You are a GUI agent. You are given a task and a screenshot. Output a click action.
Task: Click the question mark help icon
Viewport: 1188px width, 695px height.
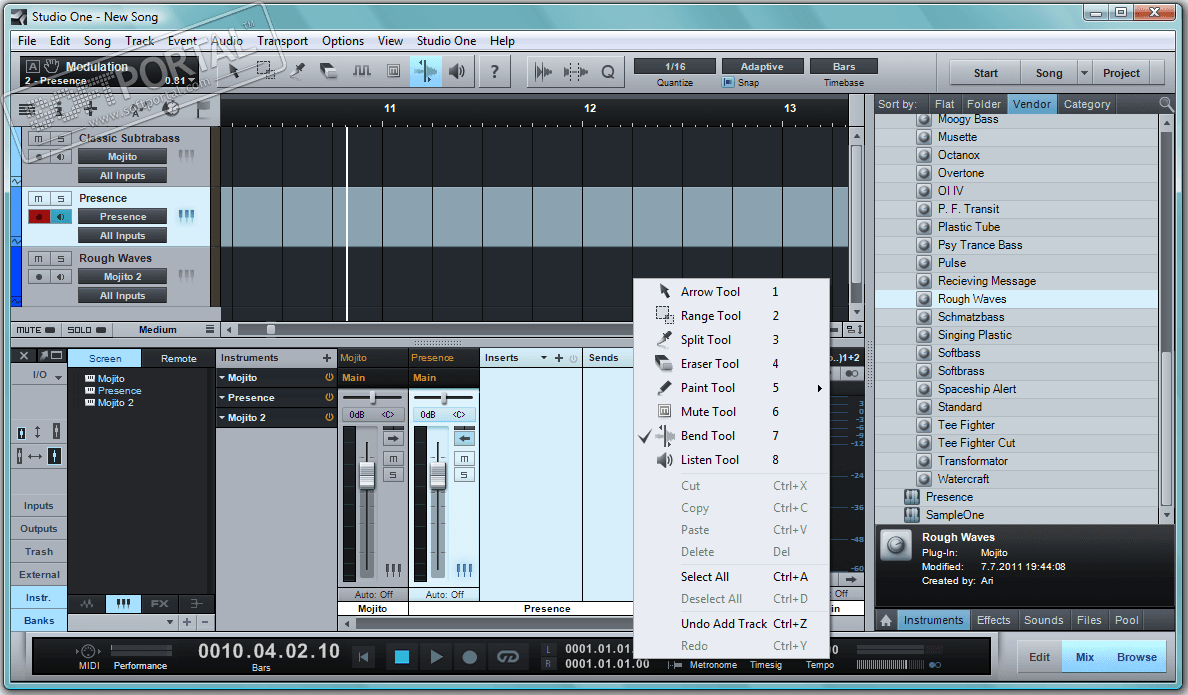[x=495, y=72]
